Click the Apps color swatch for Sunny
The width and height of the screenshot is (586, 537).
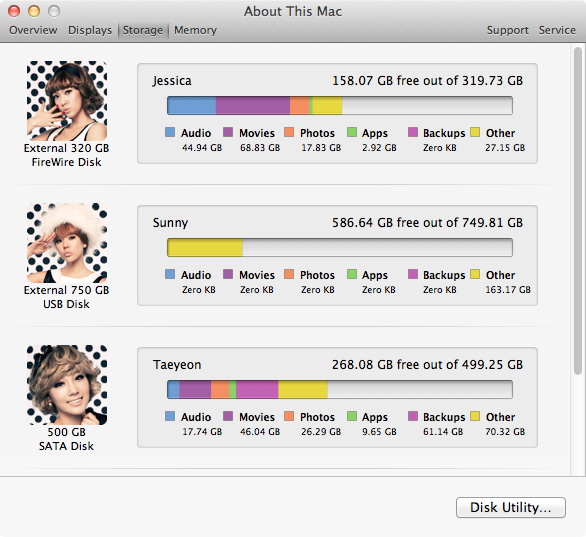(352, 274)
